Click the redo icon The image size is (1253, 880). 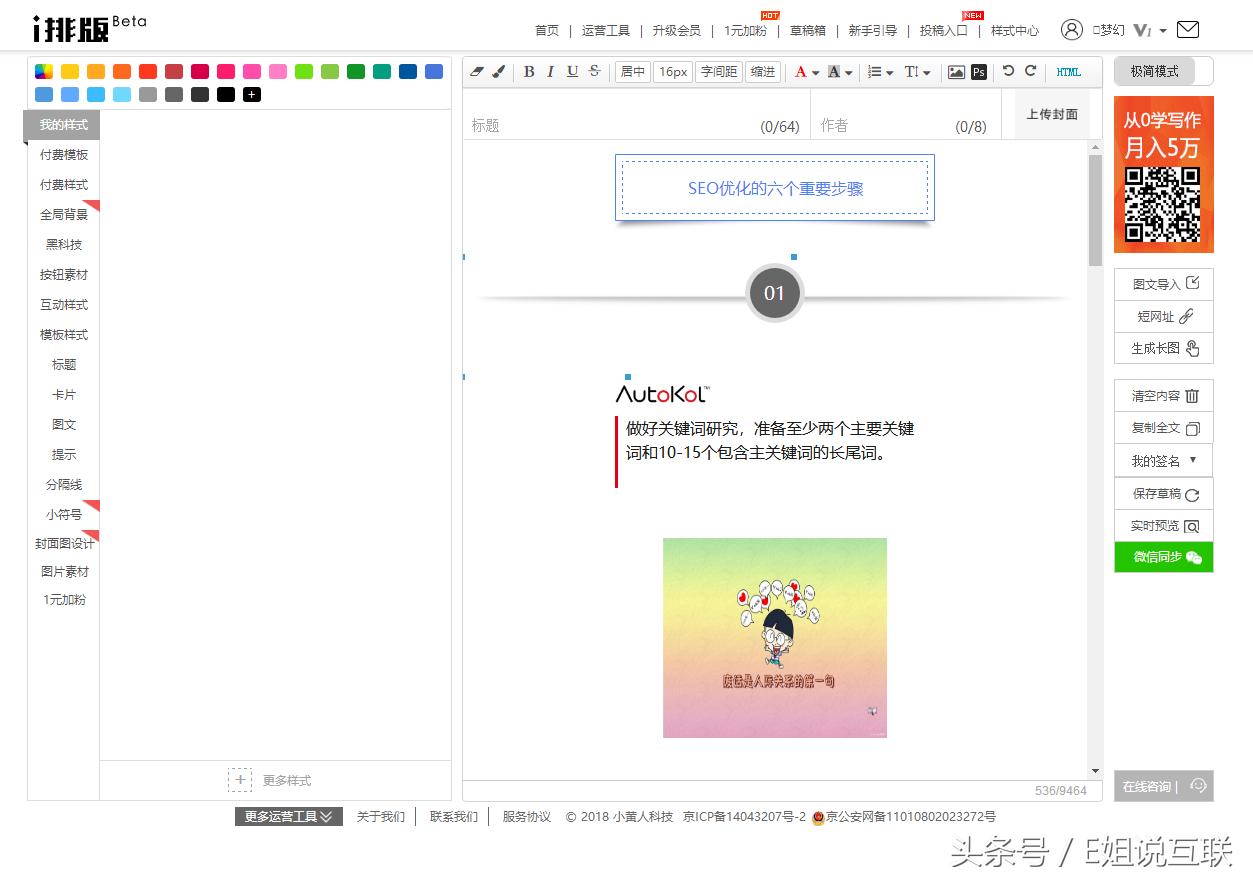1028,71
